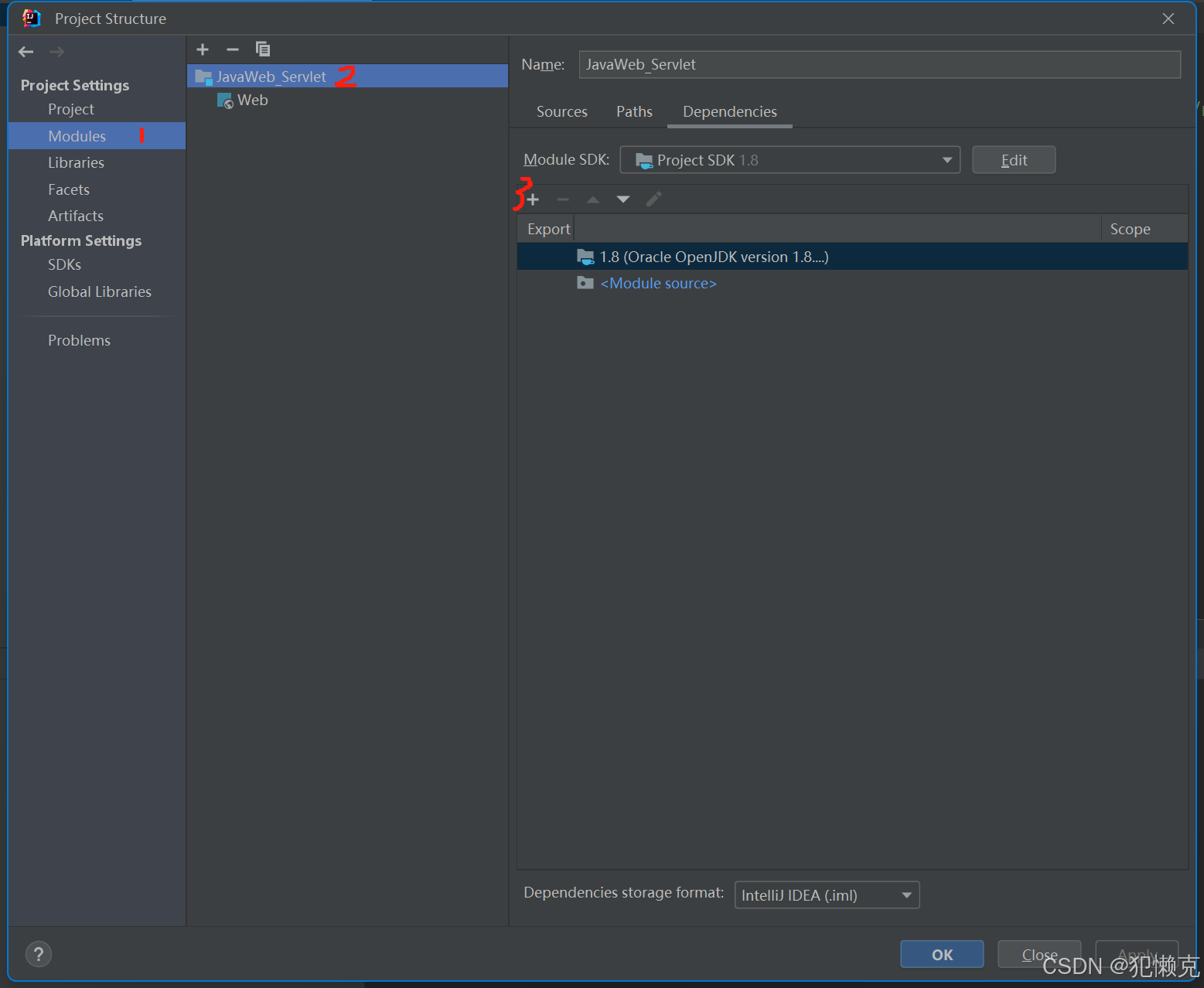Viewport: 1204px width, 988px height.
Task: Move dependency up with the up arrow icon
Action: 592,199
